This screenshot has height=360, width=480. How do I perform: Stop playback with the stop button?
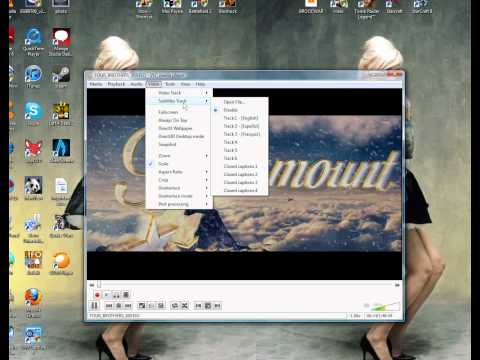pyautogui.click(x=118, y=306)
